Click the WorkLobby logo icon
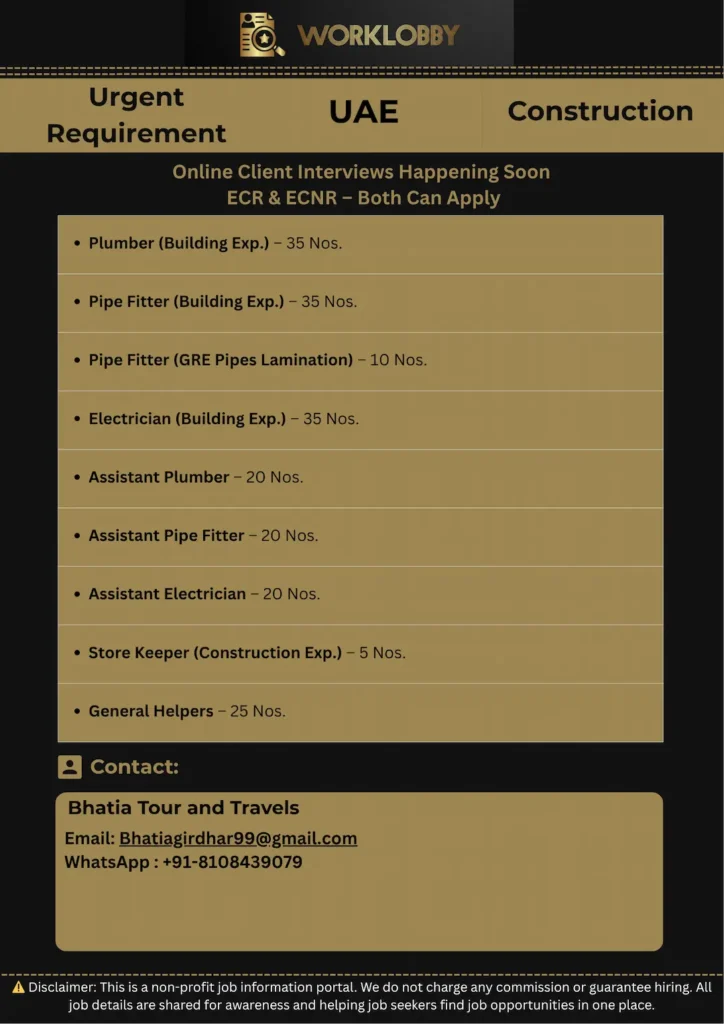 (262, 34)
